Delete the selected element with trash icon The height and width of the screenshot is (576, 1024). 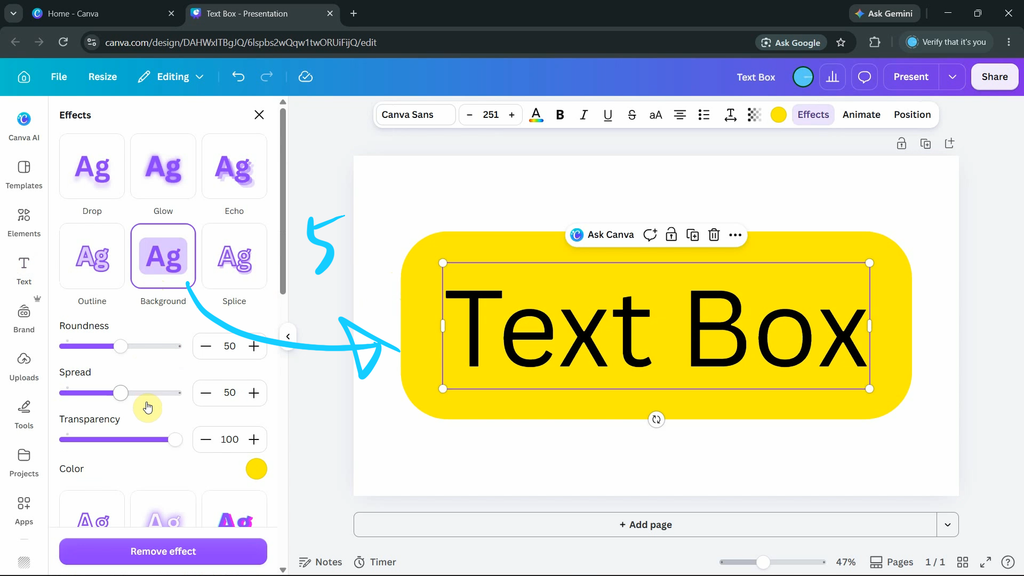(714, 234)
